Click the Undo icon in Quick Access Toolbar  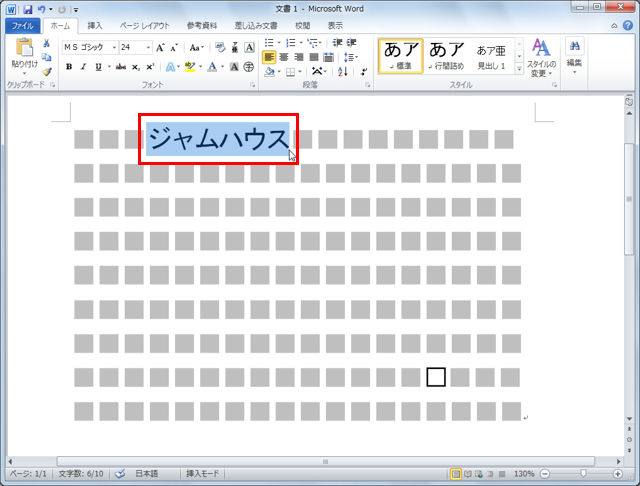(x=42, y=9)
